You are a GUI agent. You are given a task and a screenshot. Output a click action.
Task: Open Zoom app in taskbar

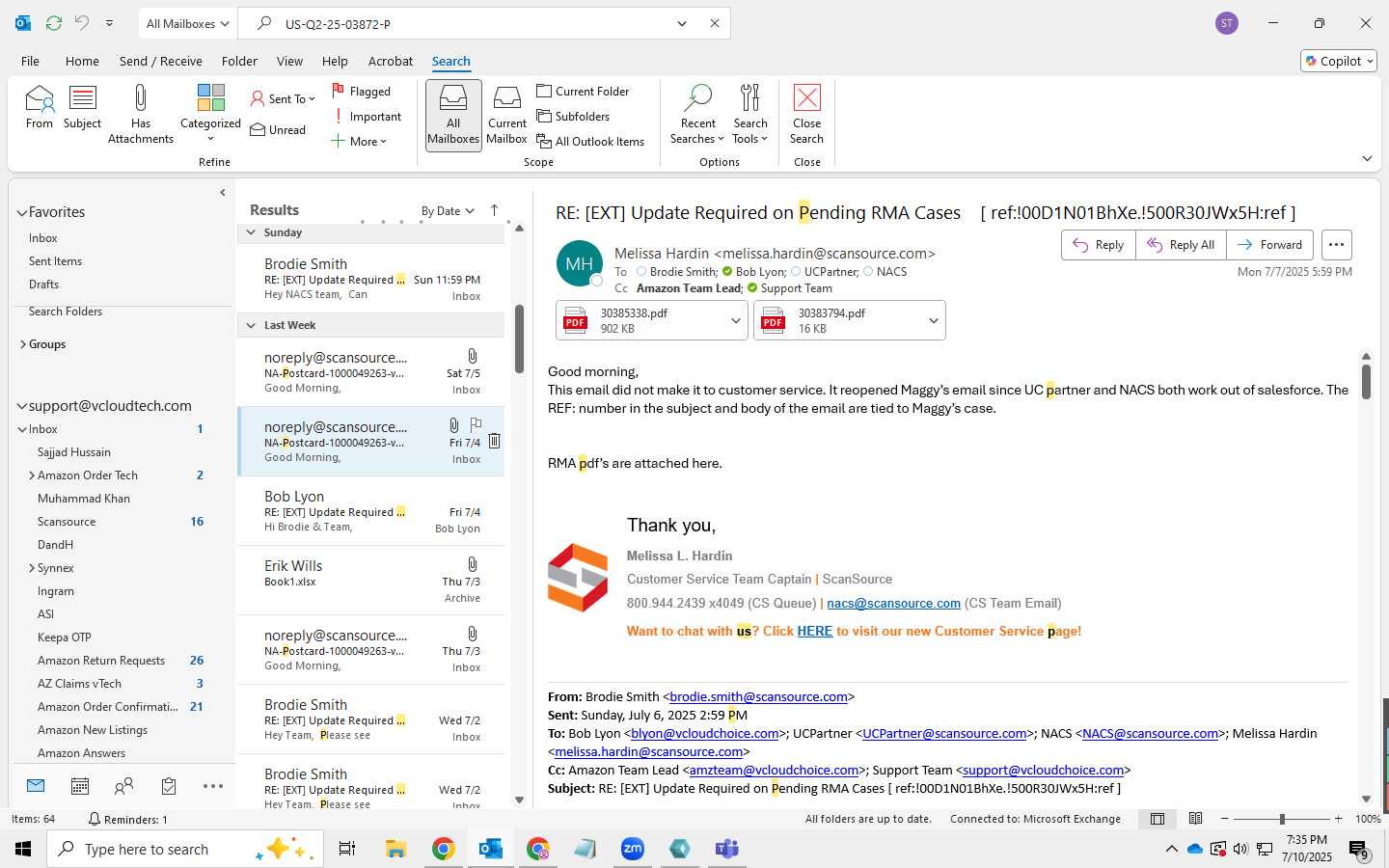coord(633,849)
